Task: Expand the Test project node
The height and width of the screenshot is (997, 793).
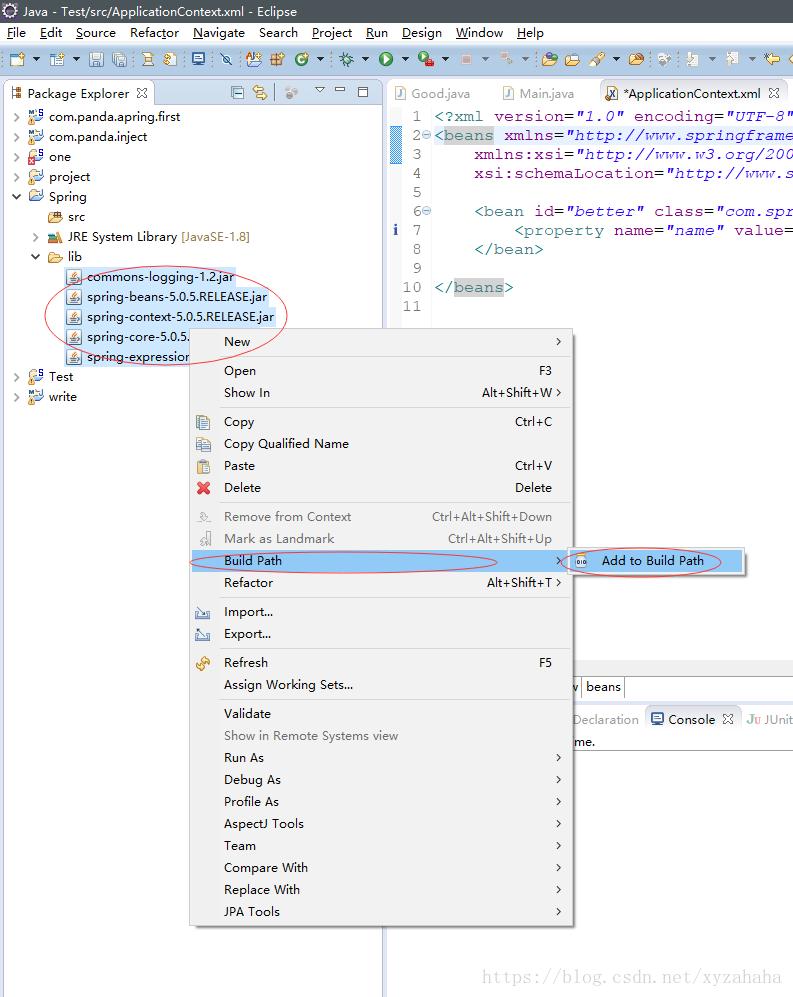Action: click(x=17, y=377)
